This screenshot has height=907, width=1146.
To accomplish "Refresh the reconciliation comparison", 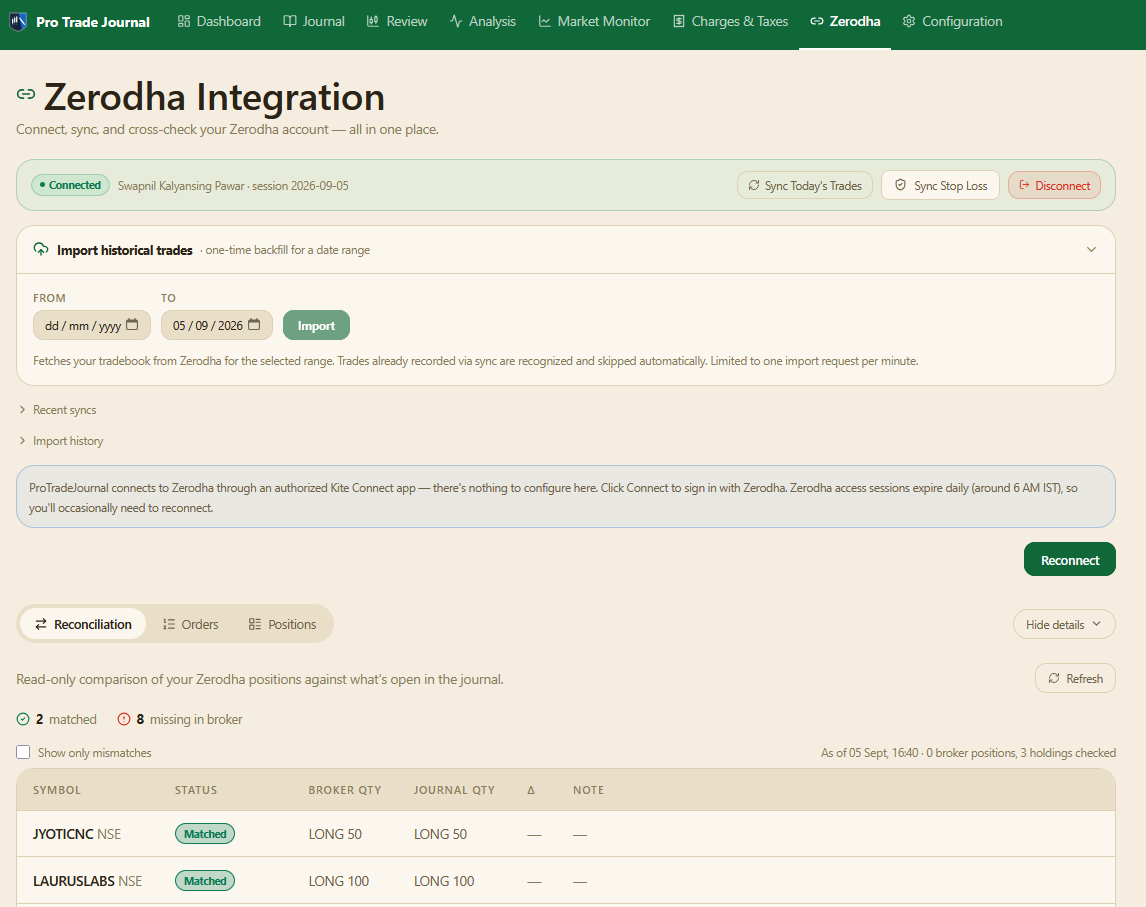I will click(x=1075, y=678).
